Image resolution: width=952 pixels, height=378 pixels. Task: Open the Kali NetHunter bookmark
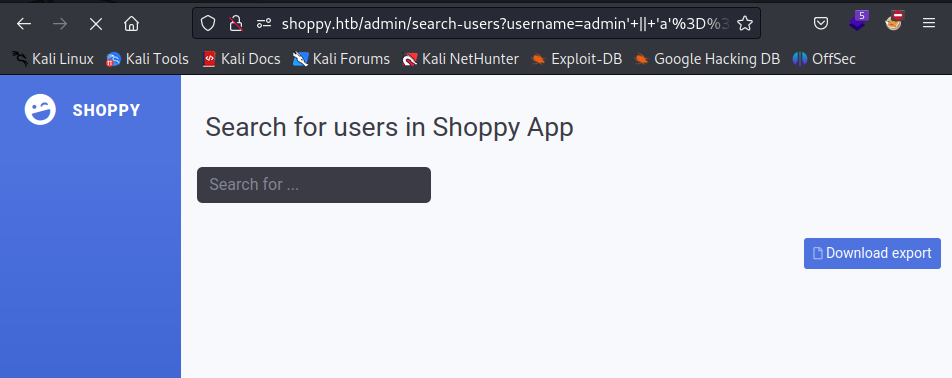coord(461,59)
